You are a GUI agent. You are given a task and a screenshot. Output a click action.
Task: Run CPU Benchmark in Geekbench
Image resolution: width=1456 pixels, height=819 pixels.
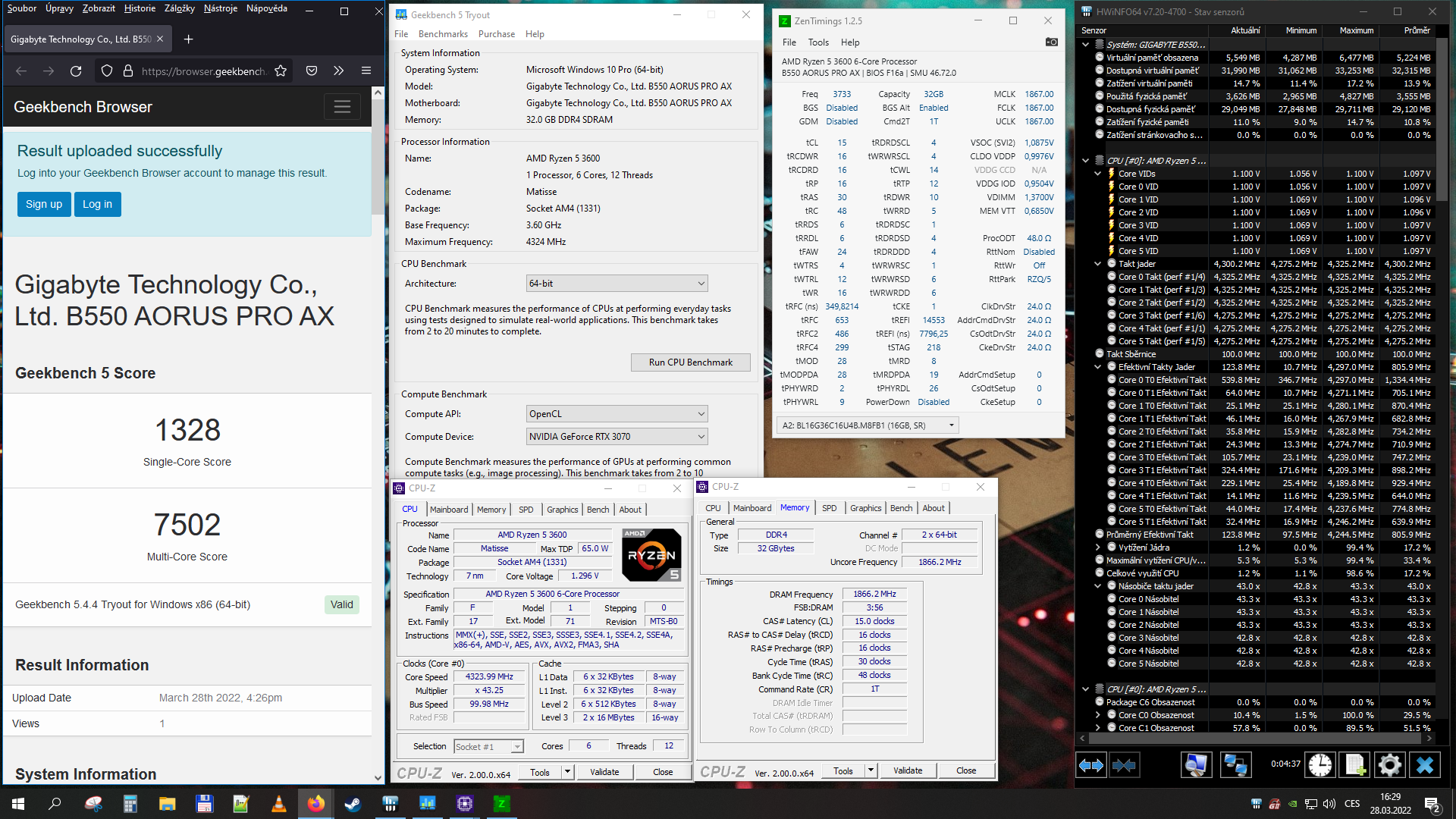(691, 362)
